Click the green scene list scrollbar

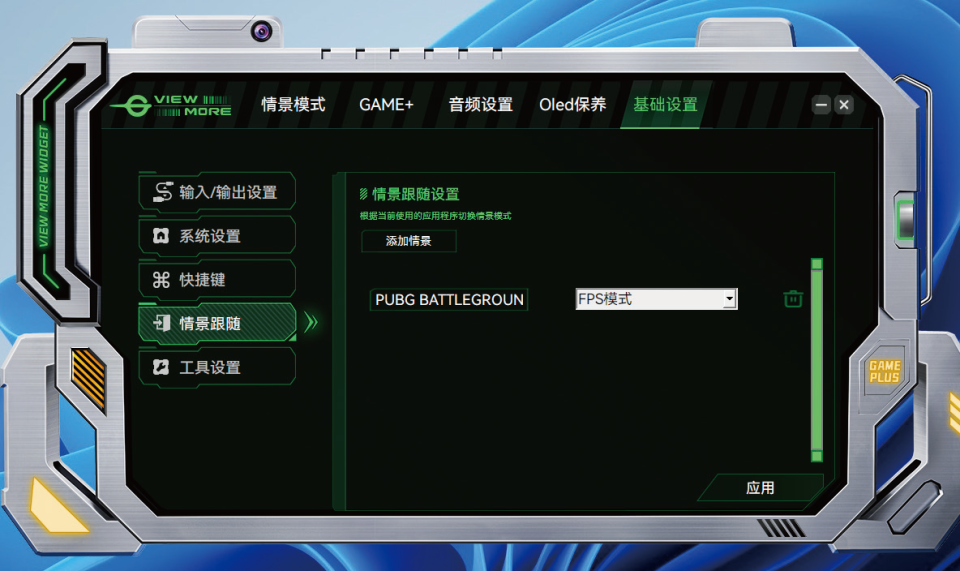pyautogui.click(x=817, y=360)
